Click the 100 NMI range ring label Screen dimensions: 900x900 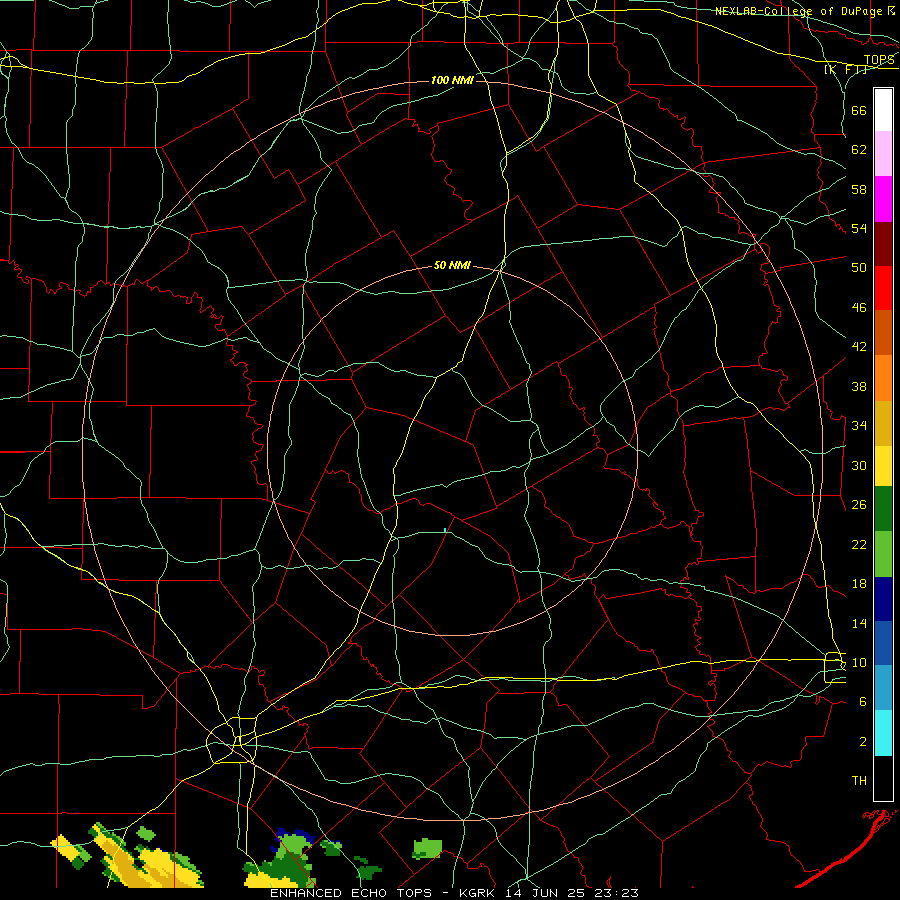[452, 80]
